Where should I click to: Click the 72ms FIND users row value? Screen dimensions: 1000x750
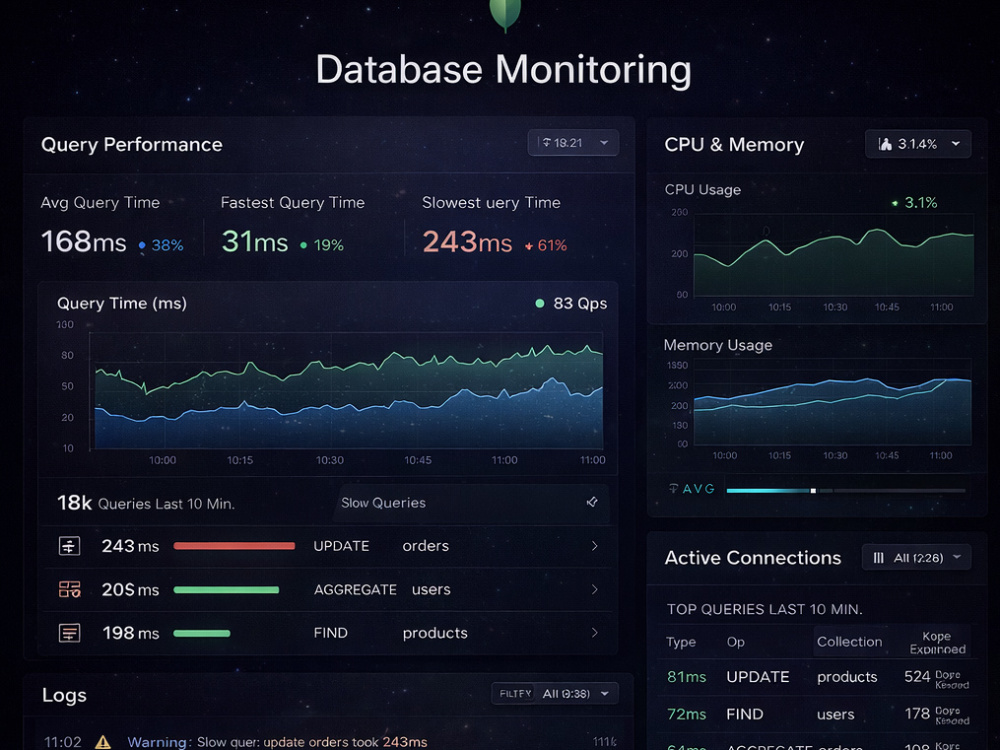pyautogui.click(x=686, y=714)
